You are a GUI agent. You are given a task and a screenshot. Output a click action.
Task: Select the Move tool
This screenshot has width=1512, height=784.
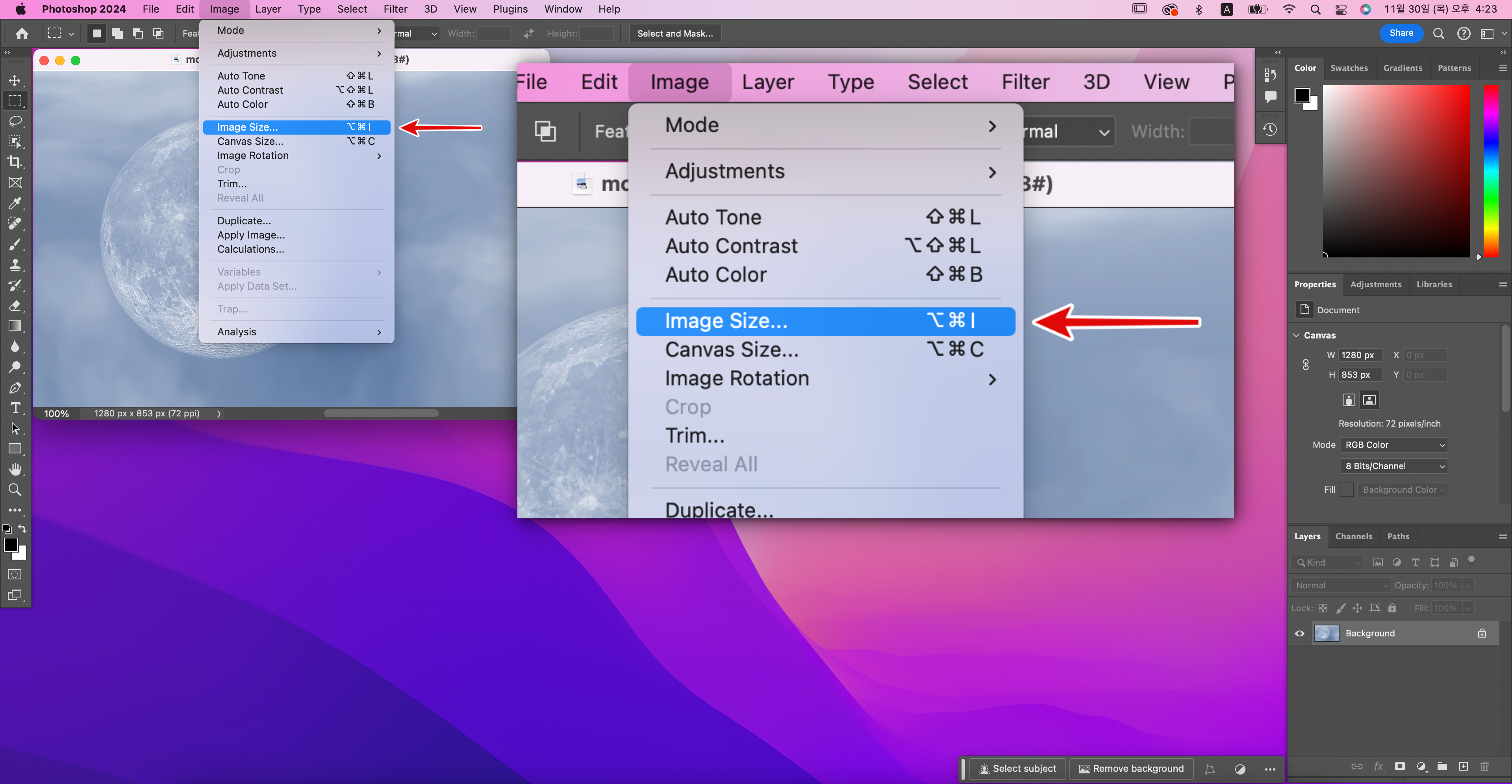coord(15,80)
